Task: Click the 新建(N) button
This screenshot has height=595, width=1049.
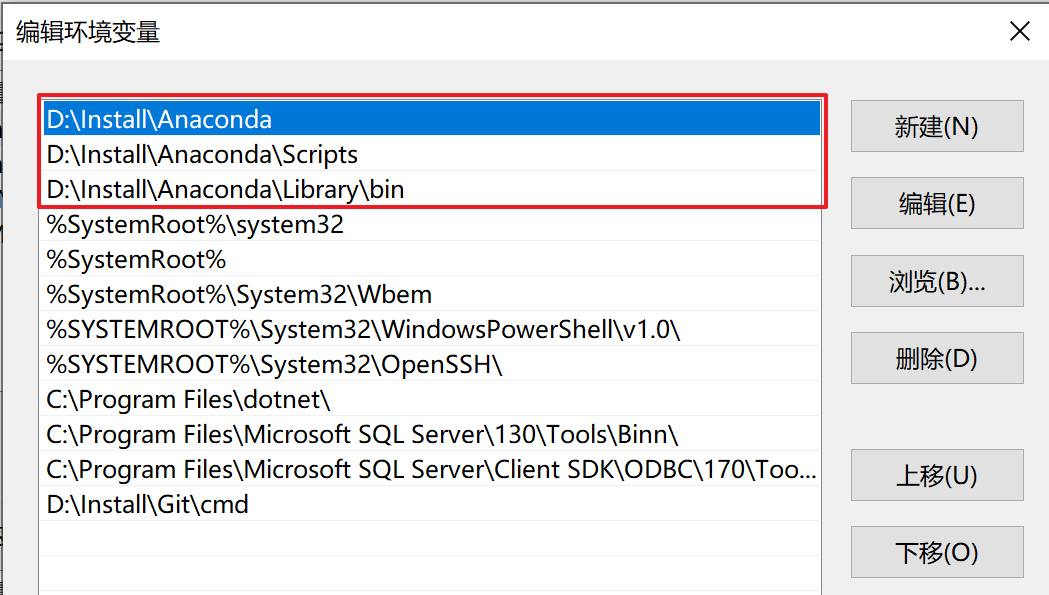Action: (937, 126)
